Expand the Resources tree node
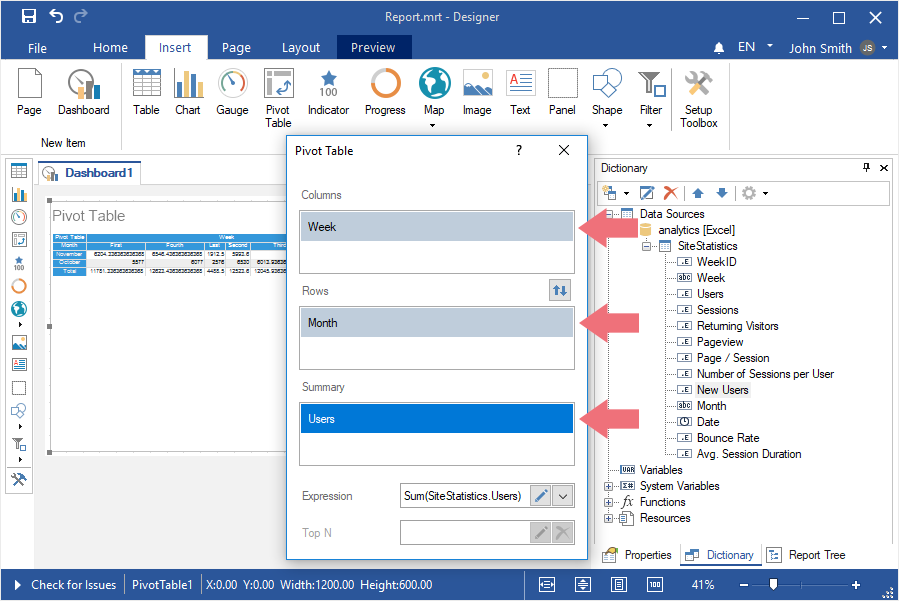 (x=609, y=518)
